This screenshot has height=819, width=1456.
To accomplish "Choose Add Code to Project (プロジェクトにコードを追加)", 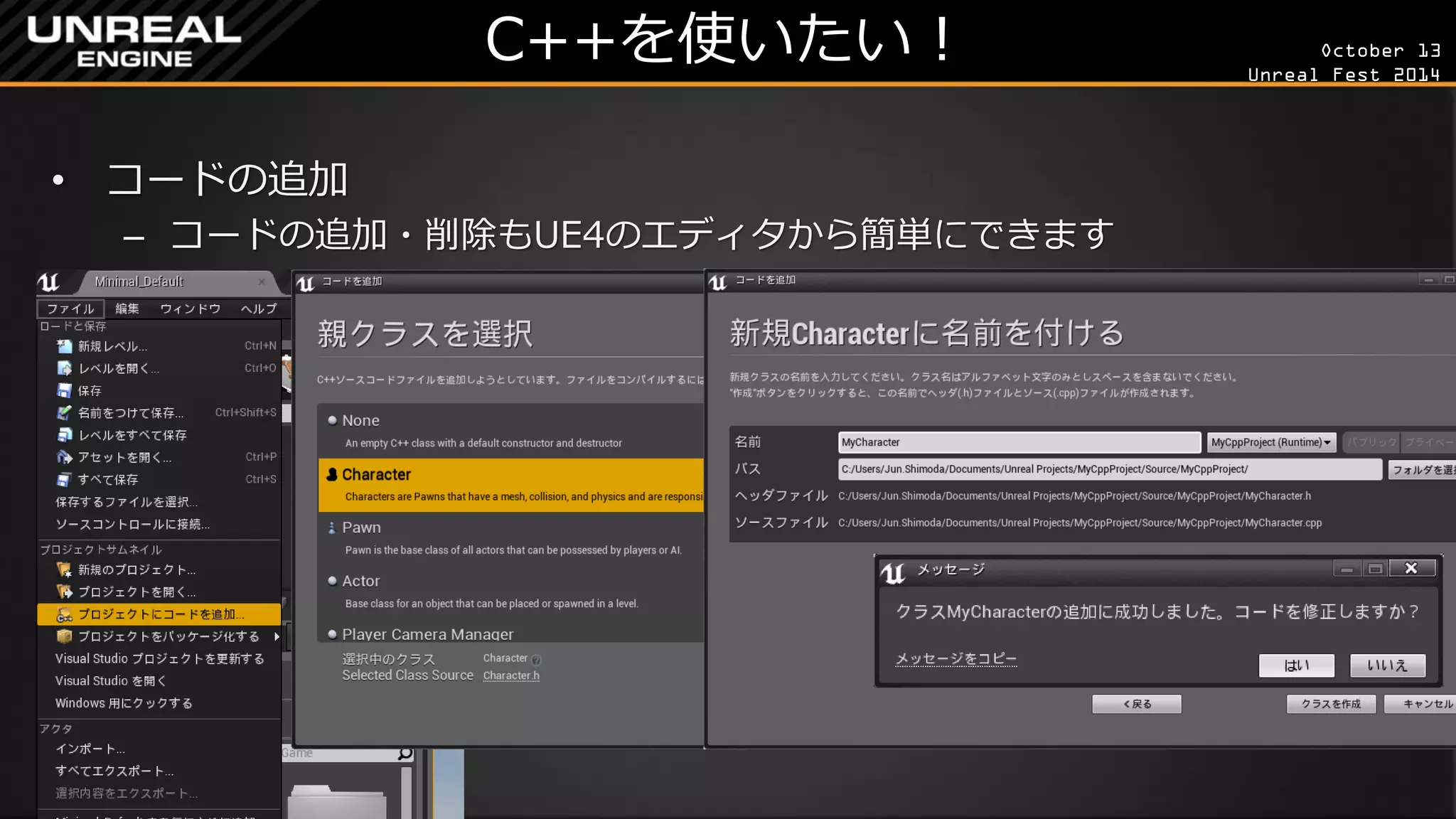I will [x=159, y=614].
